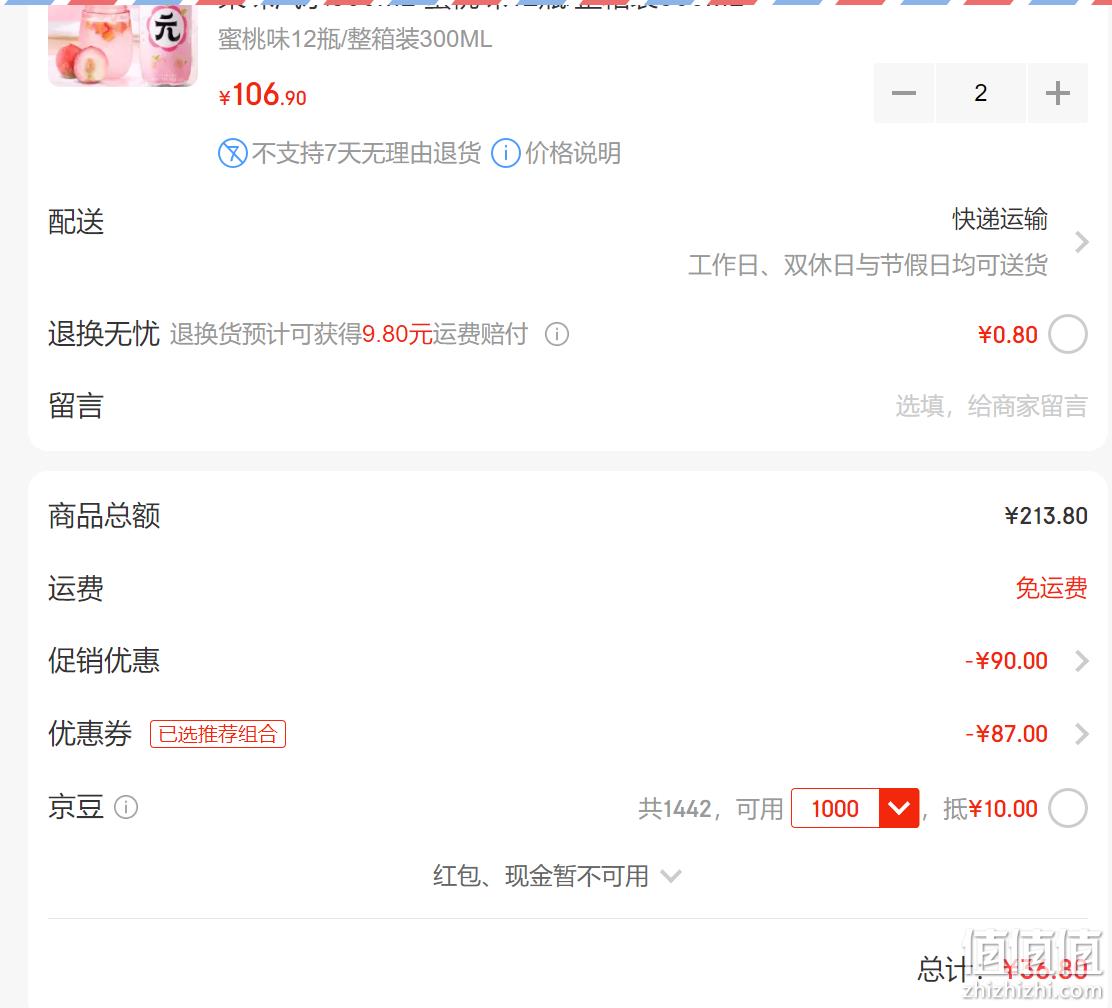The height and width of the screenshot is (1008, 1112).
Task: Click info icon beside 京豆
Action: (126, 807)
